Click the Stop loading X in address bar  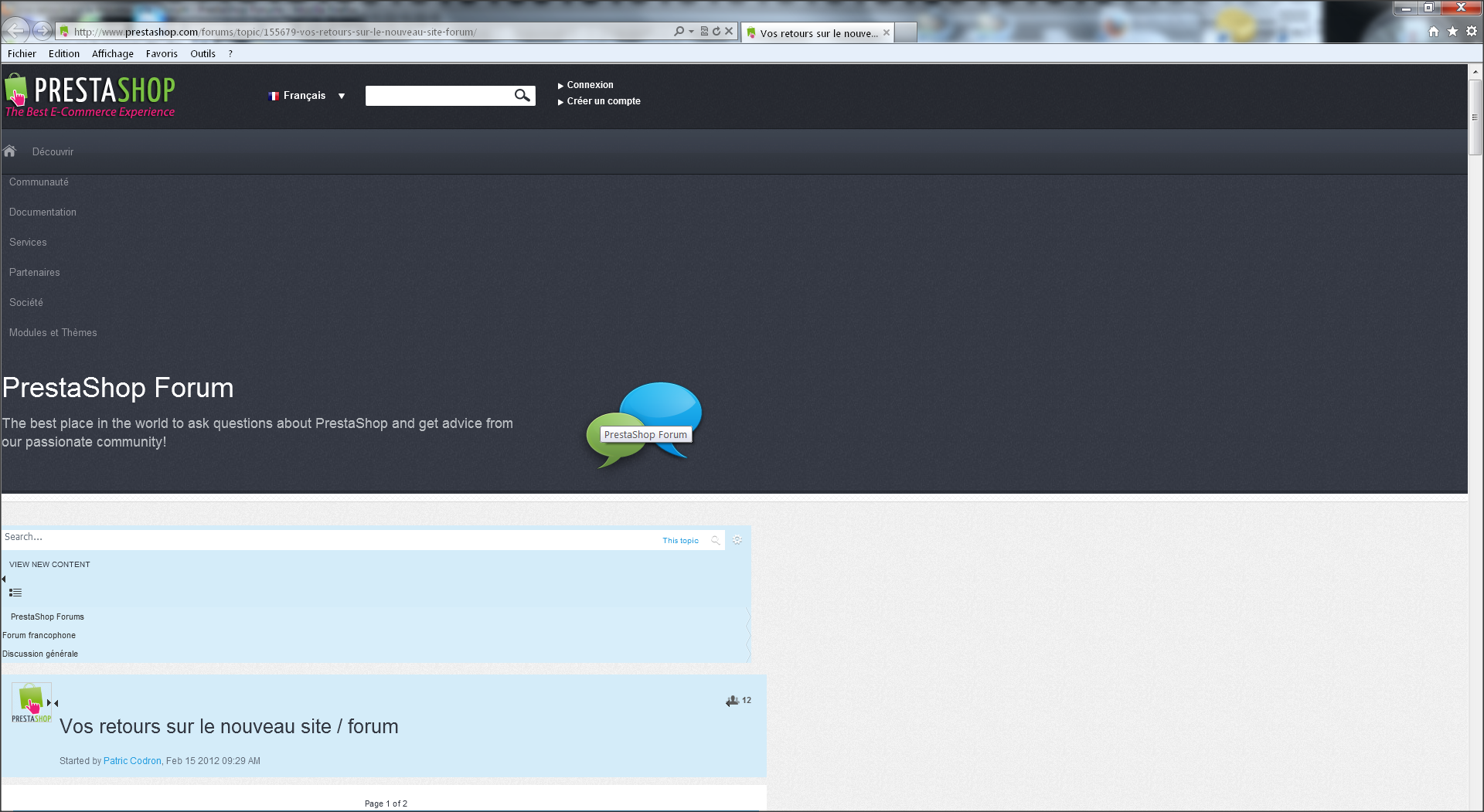[729, 32]
